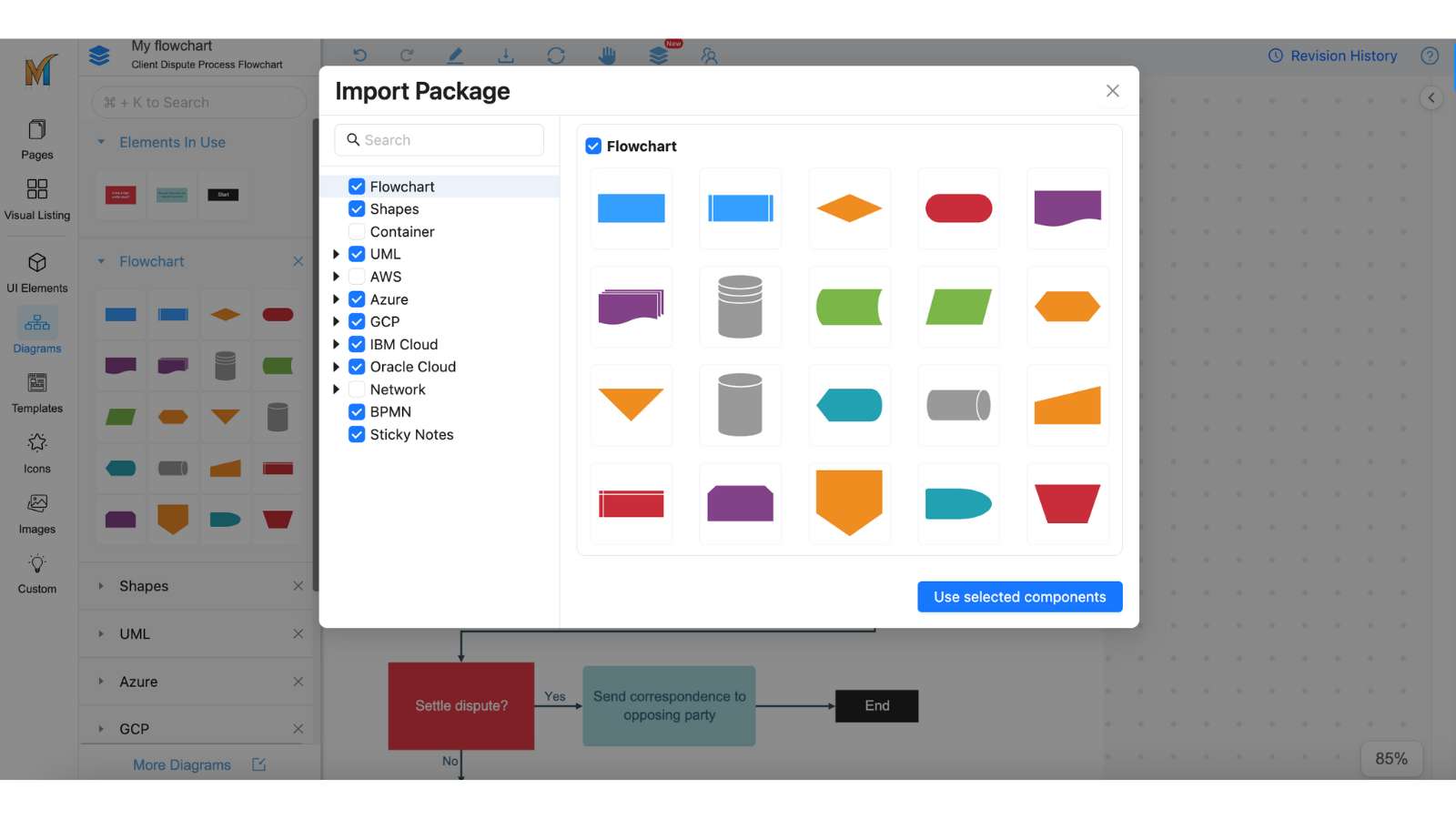Open the Icons sidebar tab
The height and width of the screenshot is (819, 1456).
coord(37,452)
